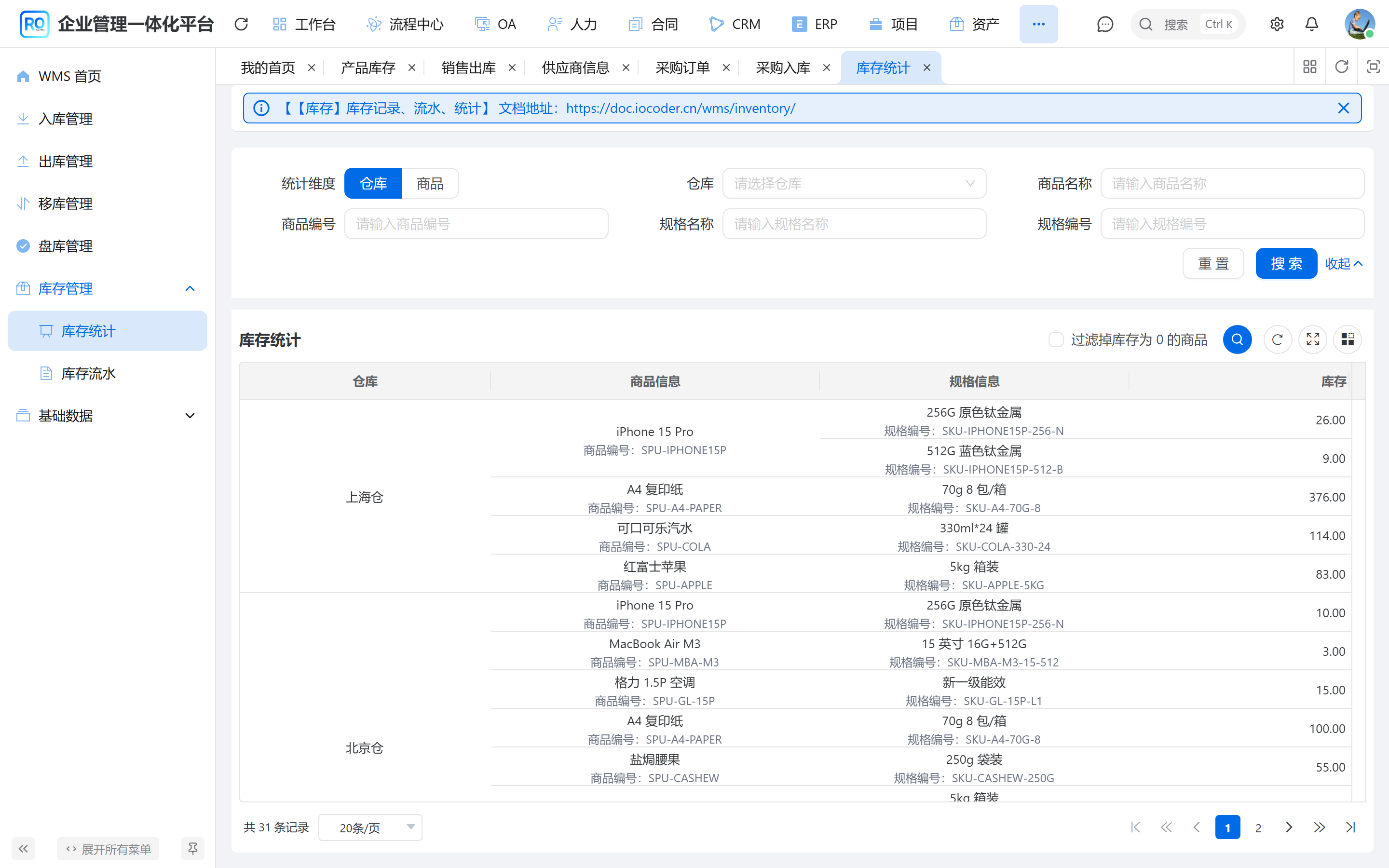The width and height of the screenshot is (1389, 868).
Task: Refresh the current tab page
Action: coord(1341,67)
